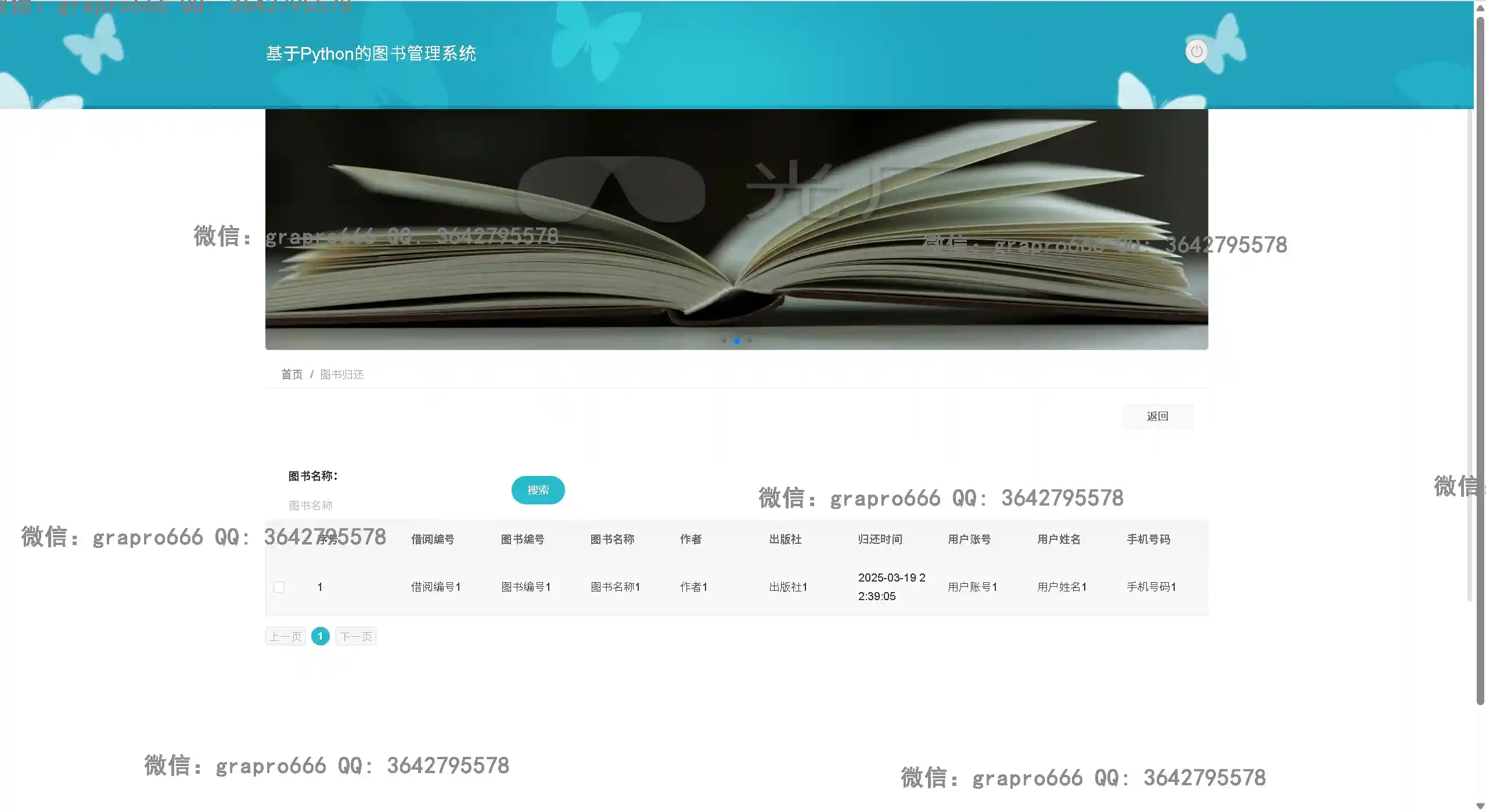Image resolution: width=1486 pixels, height=812 pixels.
Task: Click the page vertical scrollbar thumb
Action: pos(1480,360)
